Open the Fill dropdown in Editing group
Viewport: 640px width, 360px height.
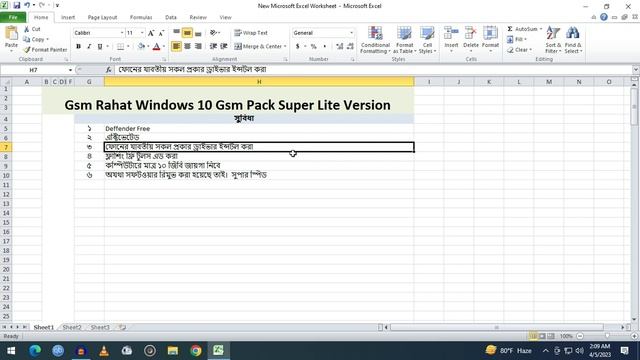coord(517,39)
